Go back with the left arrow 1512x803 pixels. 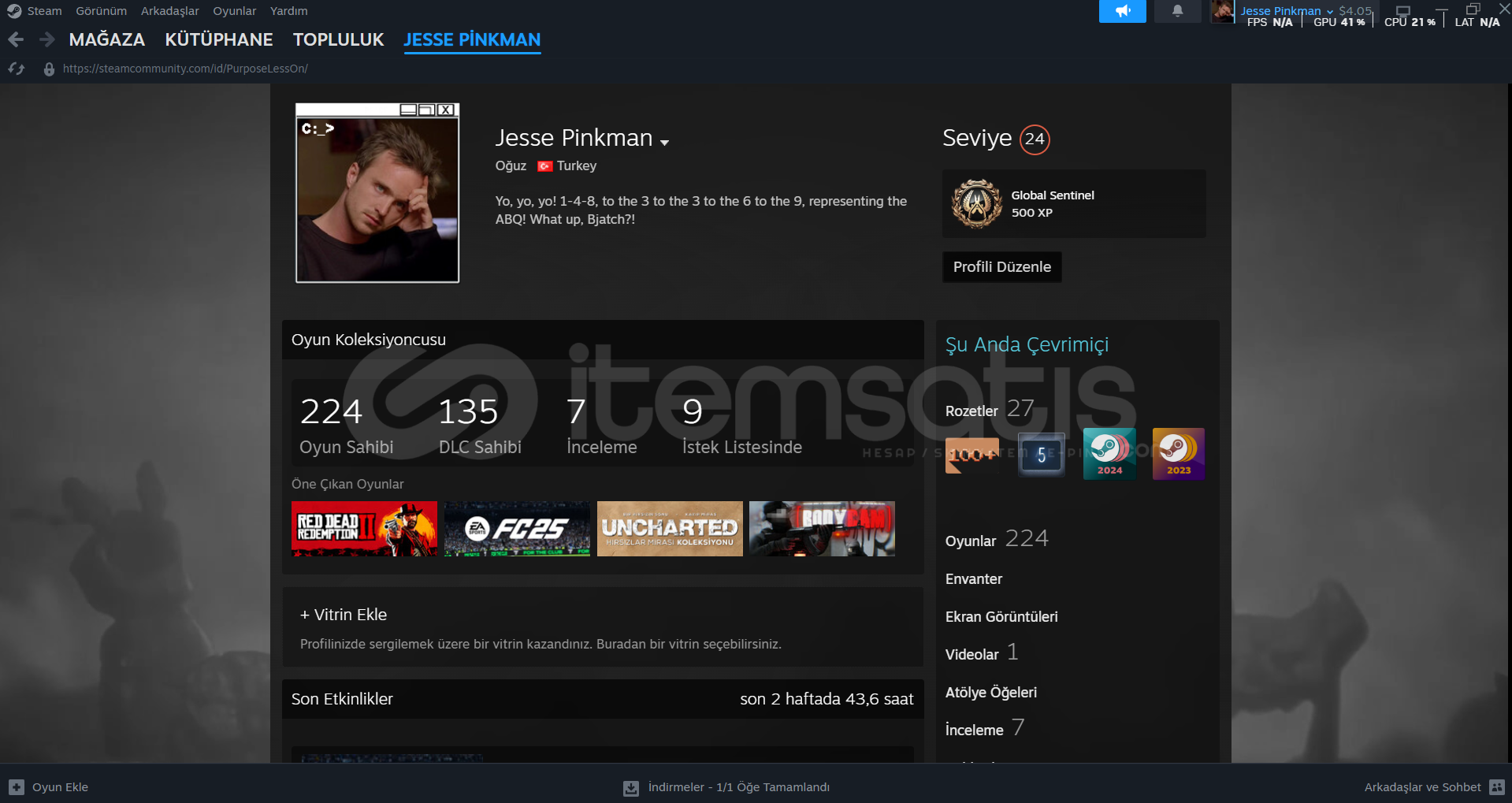point(16,39)
